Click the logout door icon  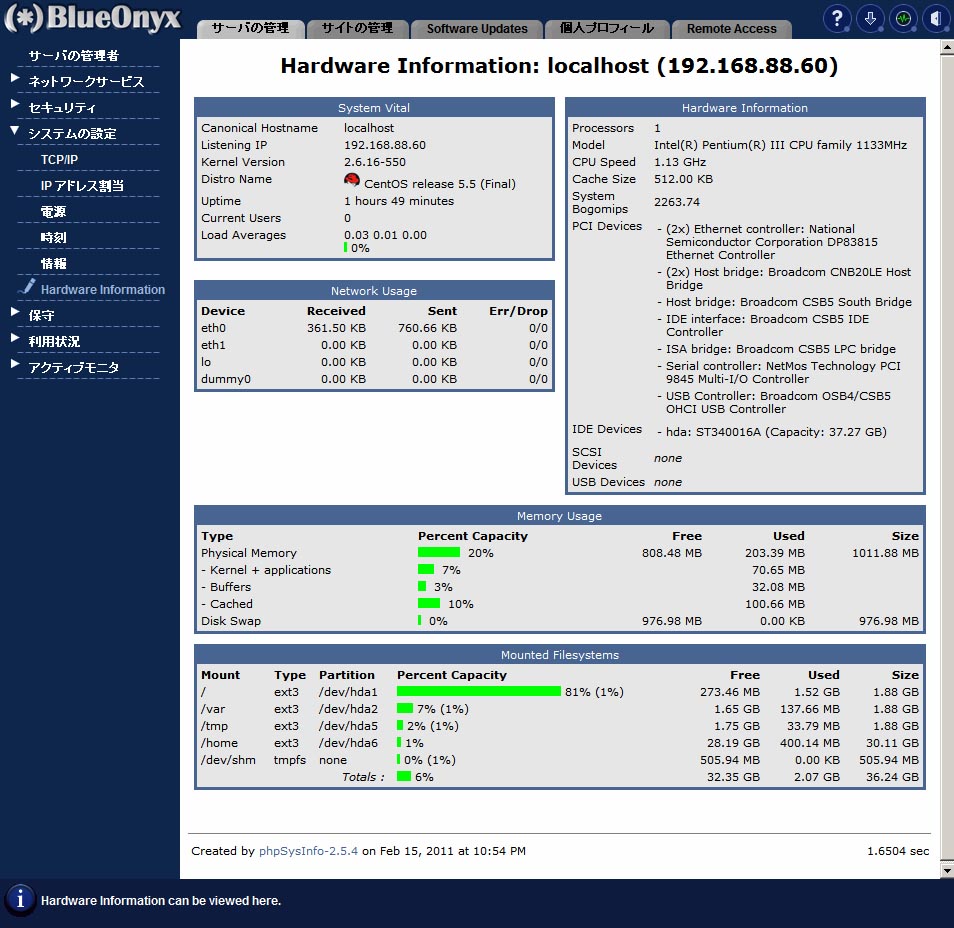pos(936,19)
